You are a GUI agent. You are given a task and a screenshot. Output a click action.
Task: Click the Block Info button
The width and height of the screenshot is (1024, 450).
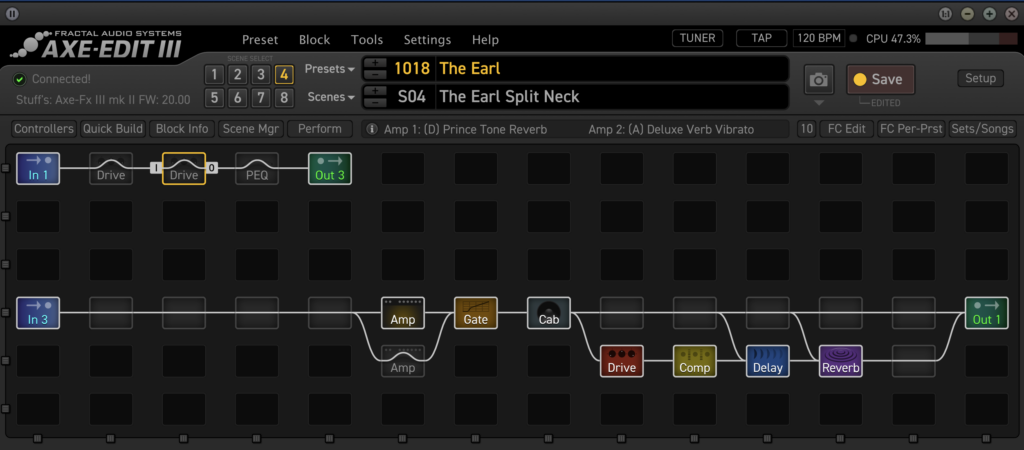pos(182,129)
